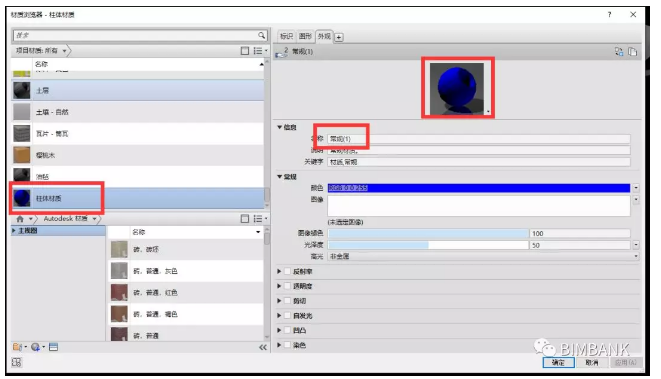The width and height of the screenshot is (661, 379).
Task: Enable the 反射率 checkbox
Action: tap(288, 271)
